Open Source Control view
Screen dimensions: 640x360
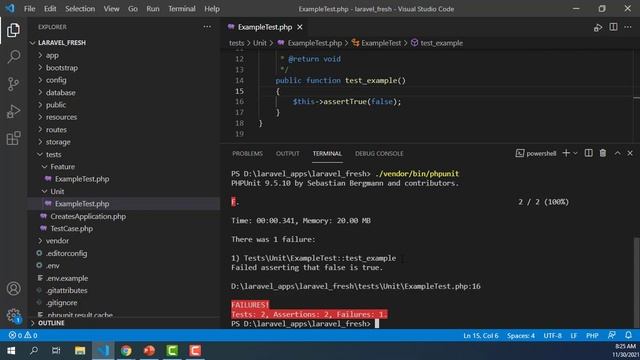coord(13,84)
